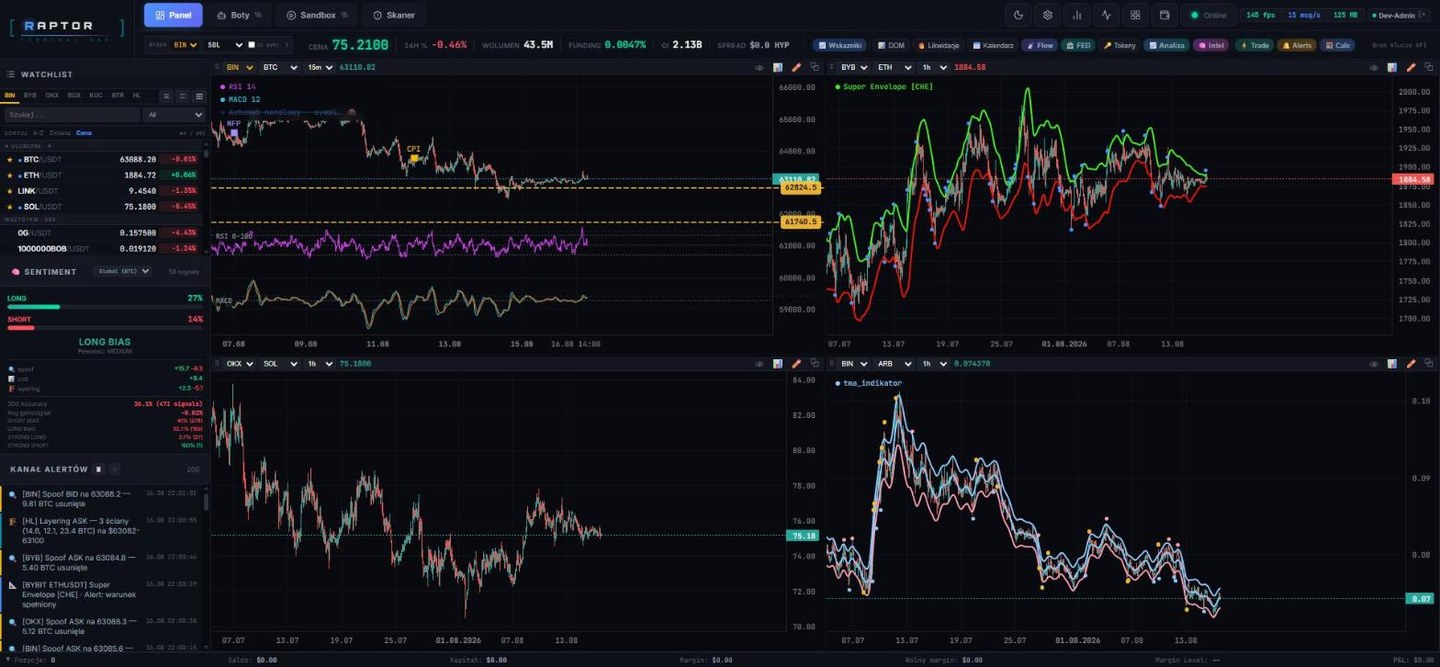The height and width of the screenshot is (667, 1440).
Task: Open All filter dropdown in watchlist
Action: (174, 115)
